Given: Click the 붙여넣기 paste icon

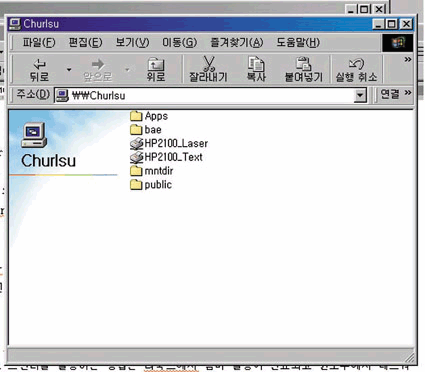Looking at the screenshot, I should [303, 64].
